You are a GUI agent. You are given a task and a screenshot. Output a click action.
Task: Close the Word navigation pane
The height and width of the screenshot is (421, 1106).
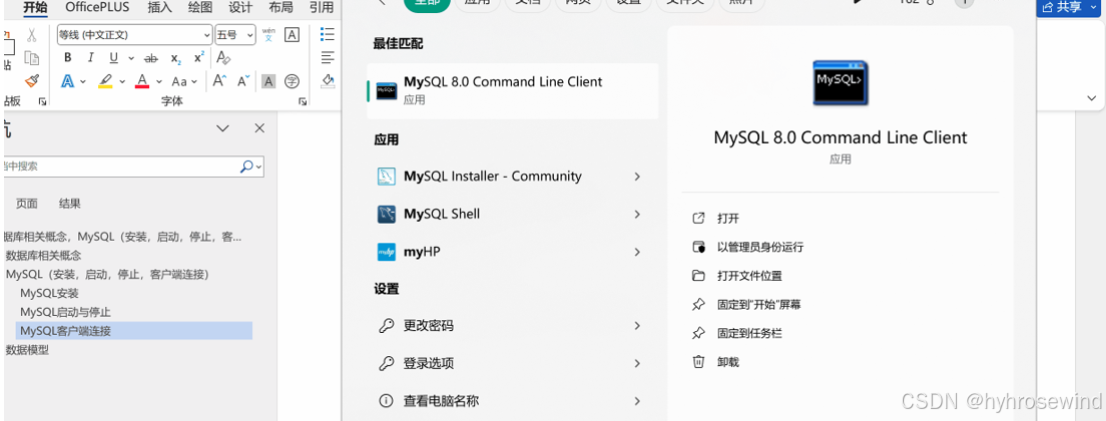(260, 128)
